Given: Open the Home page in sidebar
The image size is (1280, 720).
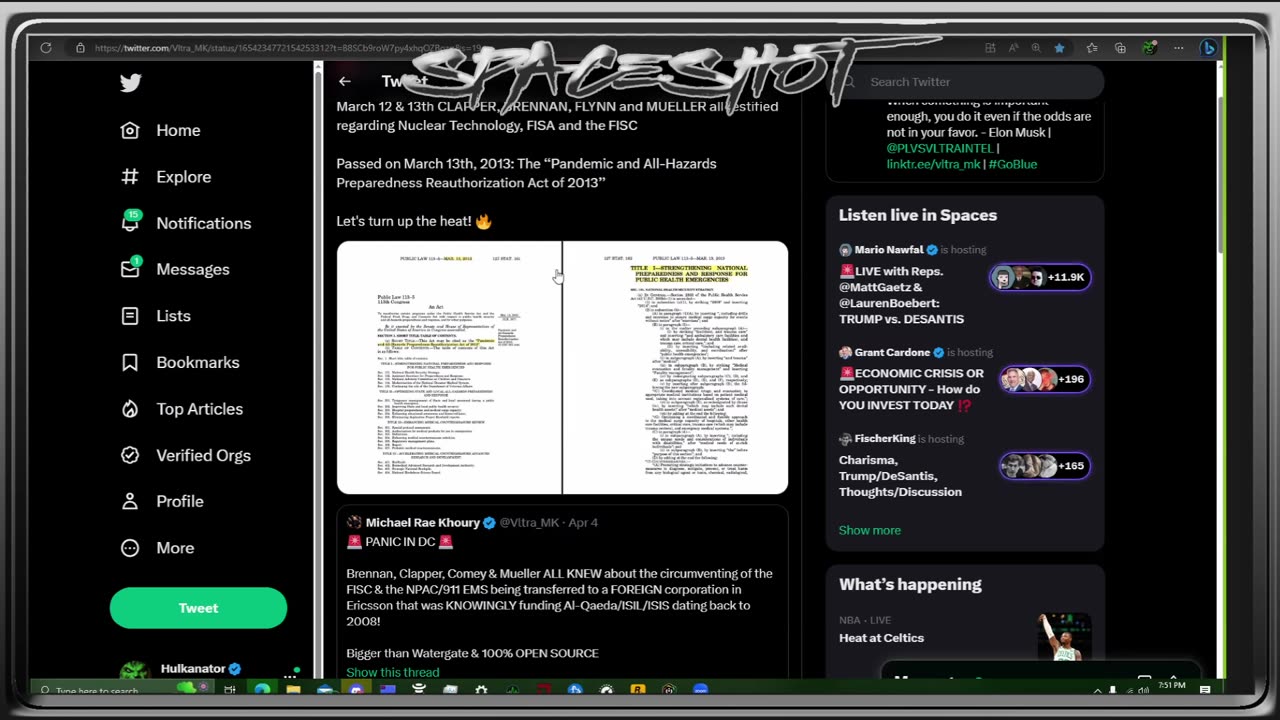Looking at the screenshot, I should (x=160, y=130).
